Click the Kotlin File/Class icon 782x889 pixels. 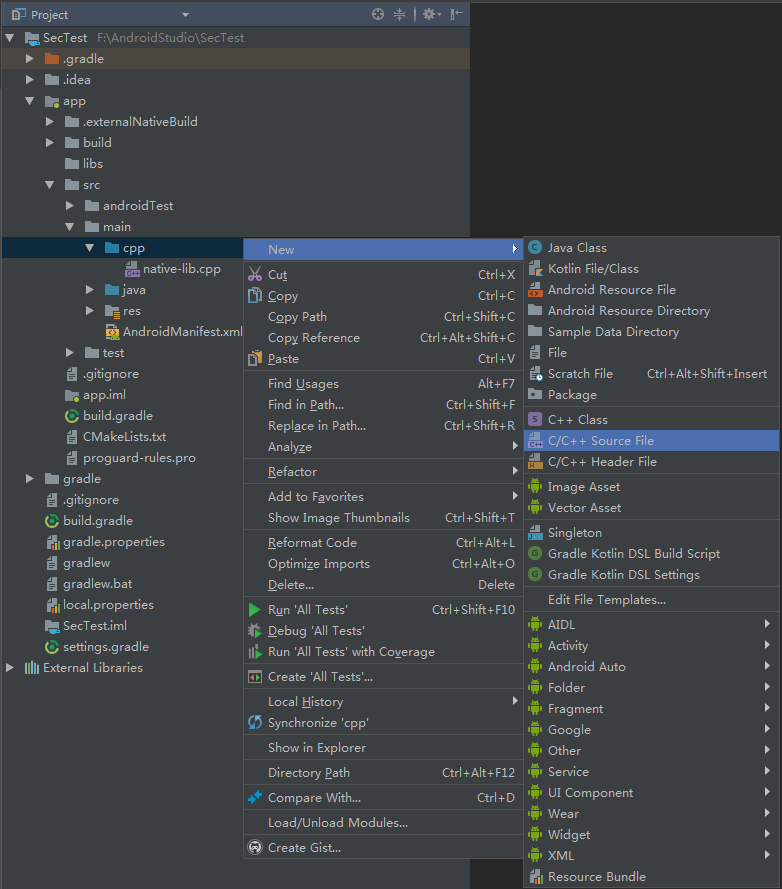tap(535, 268)
